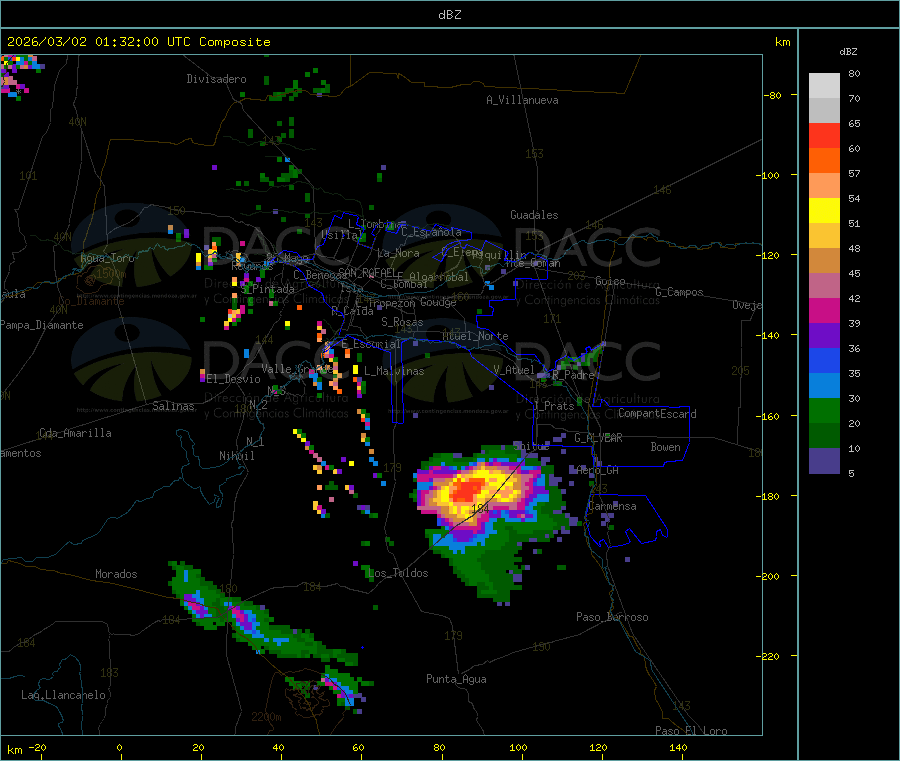Click the A_Villanueva map label
This screenshot has width=900, height=761.
click(522, 100)
